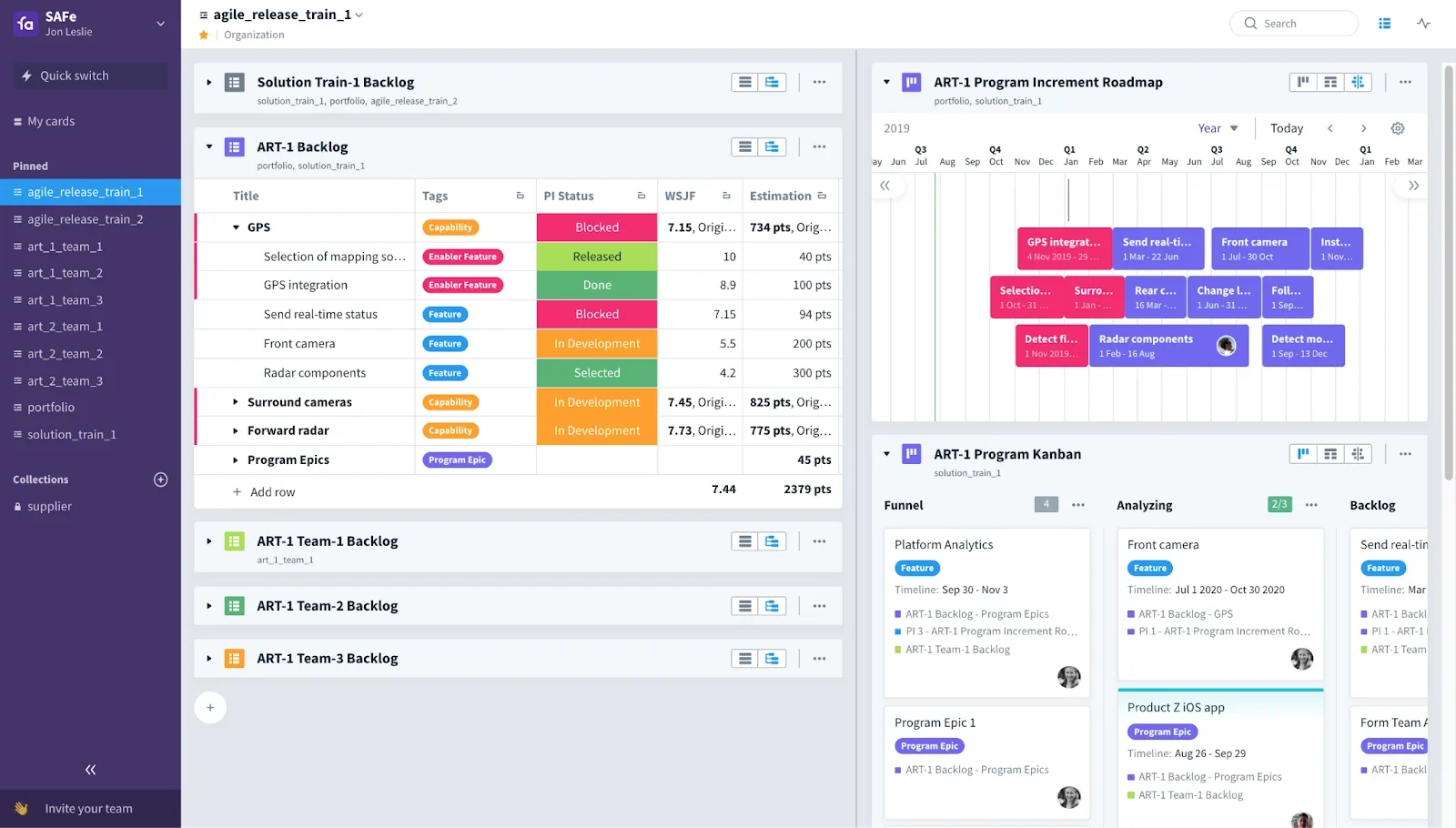Switch Program Kanban to table view
This screenshot has width=1456, height=828.
coord(1330,454)
